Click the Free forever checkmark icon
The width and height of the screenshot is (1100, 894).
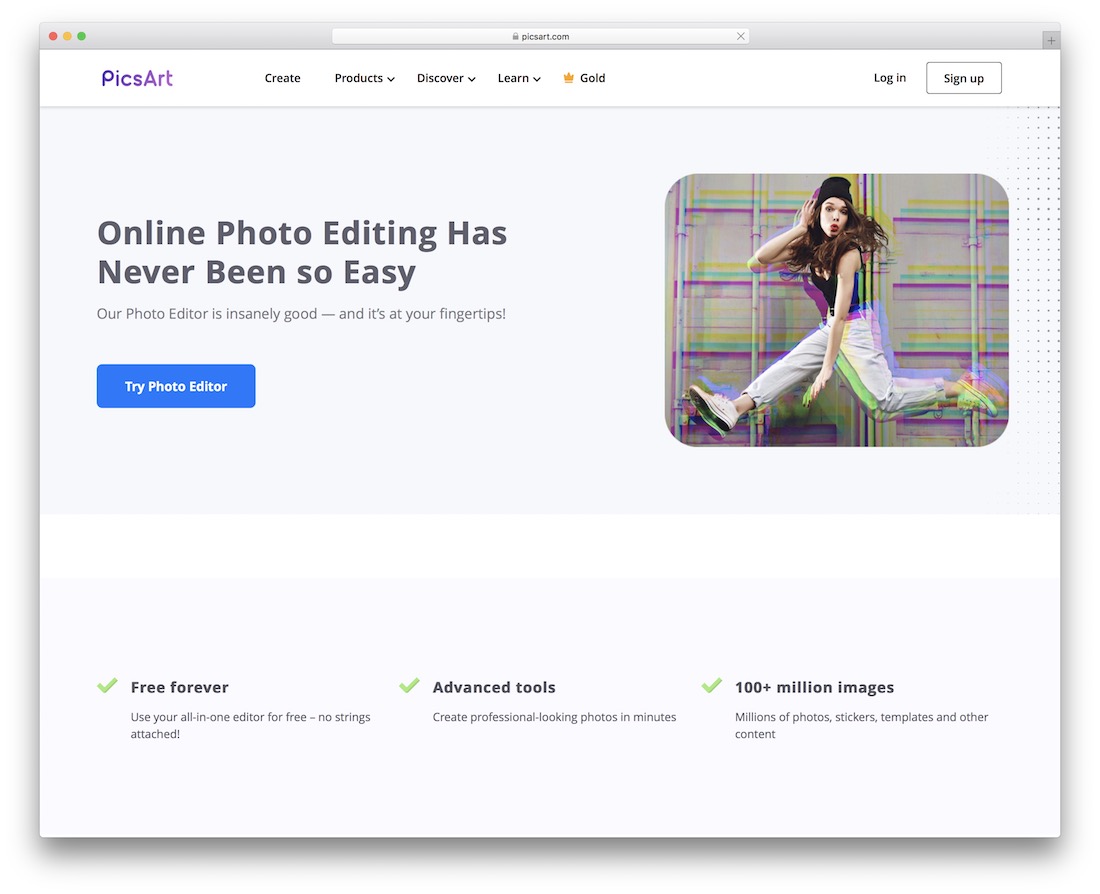pos(107,685)
